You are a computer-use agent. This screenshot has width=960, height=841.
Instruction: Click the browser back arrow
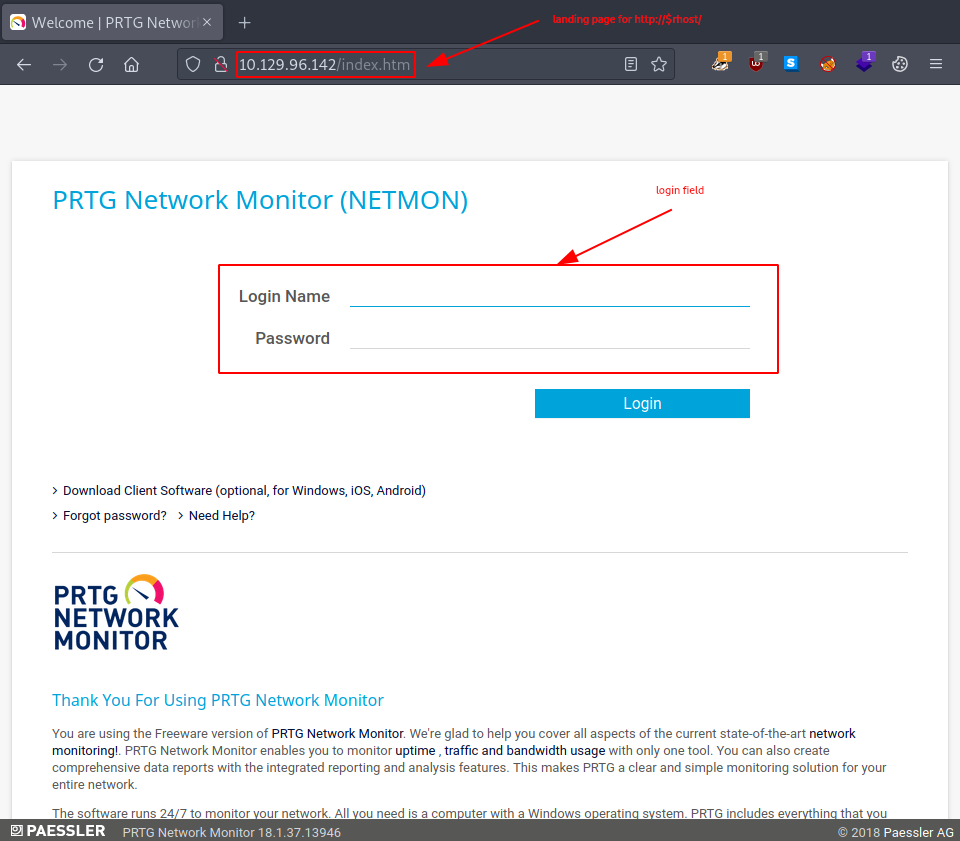coord(24,64)
